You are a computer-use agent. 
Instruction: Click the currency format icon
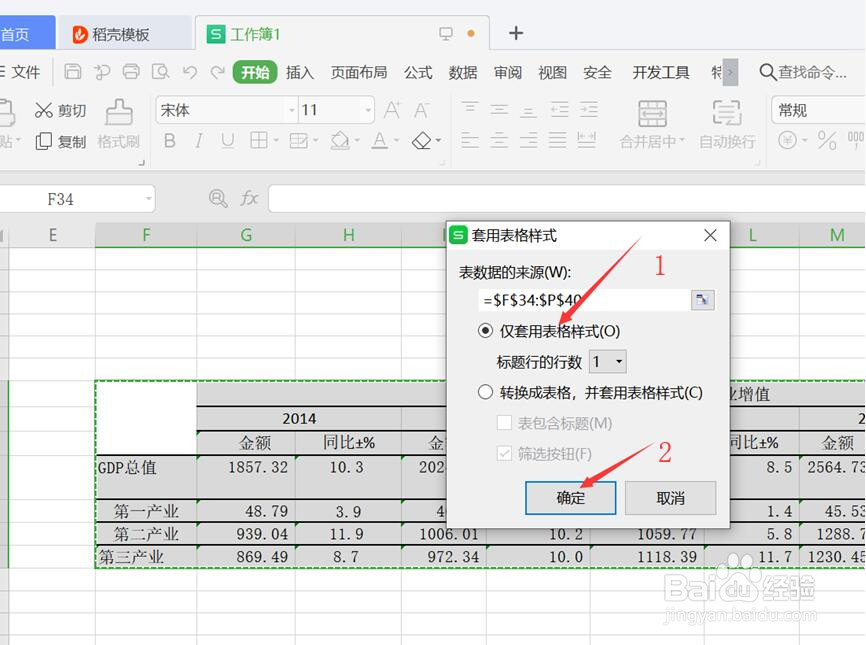(787, 141)
